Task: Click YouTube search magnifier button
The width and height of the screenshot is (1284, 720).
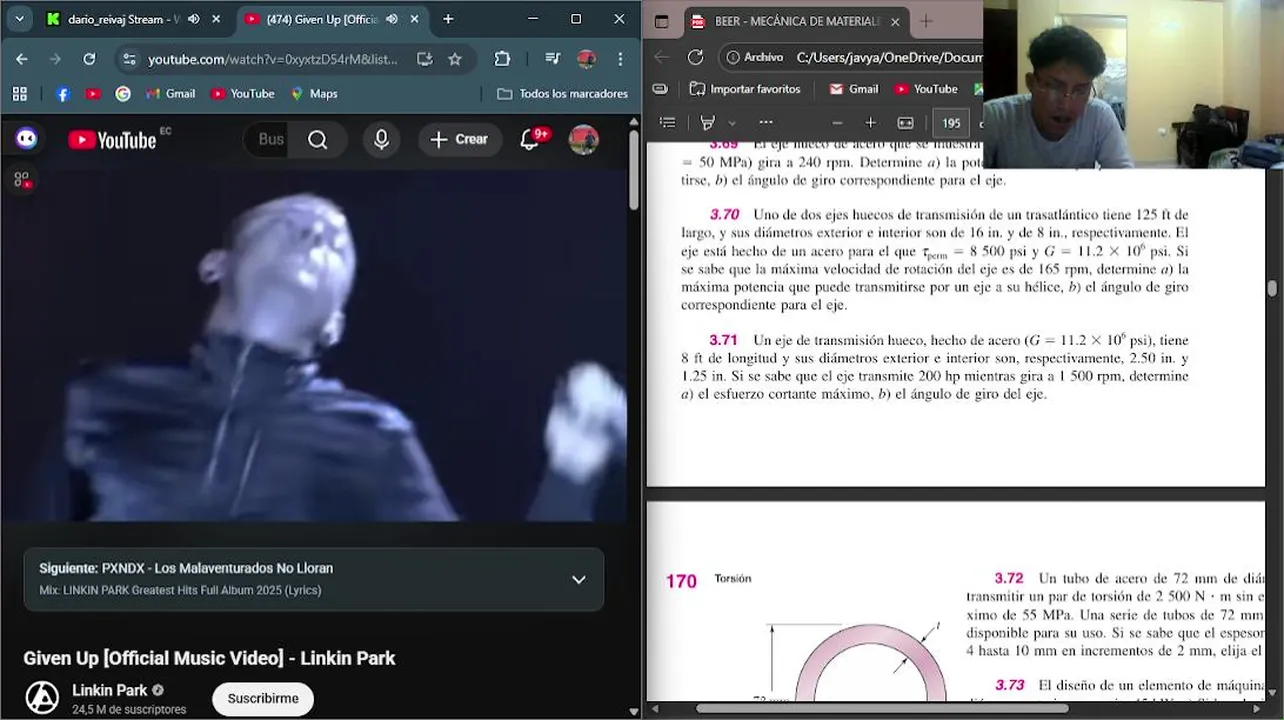Action: point(318,140)
